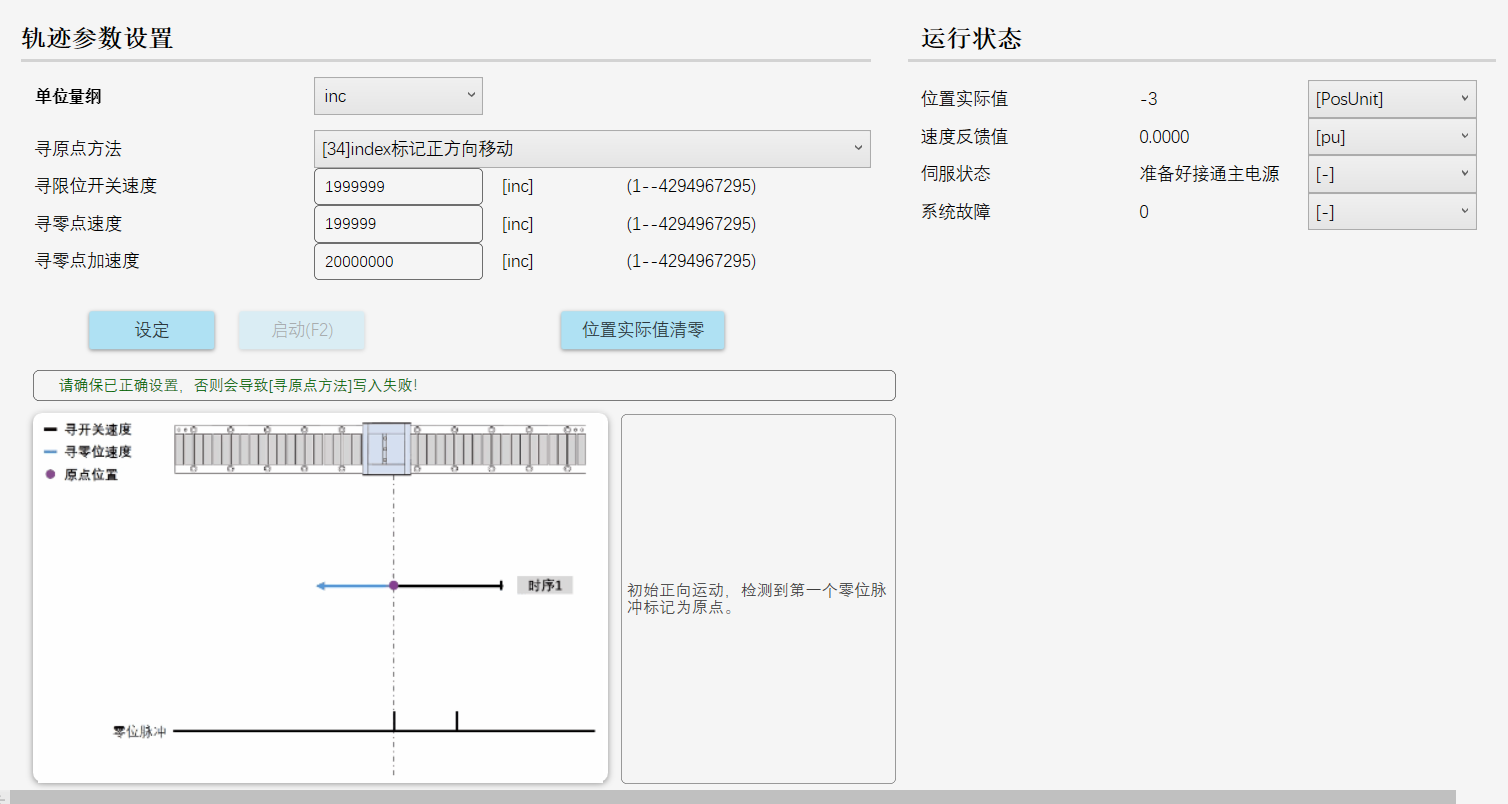Click the disabled 启动(F2) button
Viewport: 1508px width, 804px height.
coord(301,330)
